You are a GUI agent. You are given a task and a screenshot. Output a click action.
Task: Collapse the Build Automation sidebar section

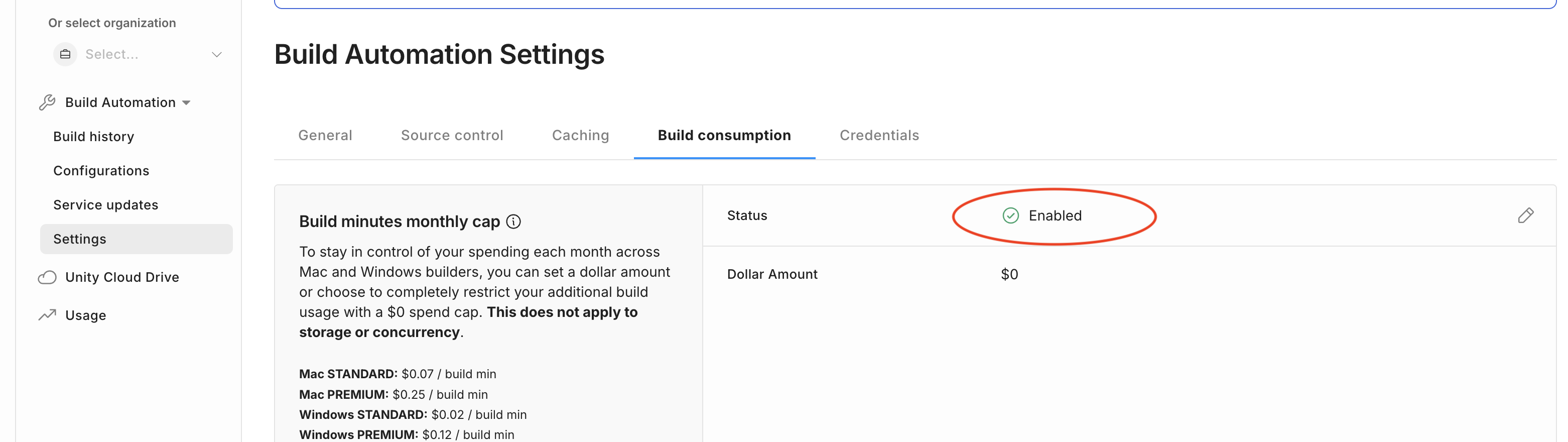pyautogui.click(x=186, y=102)
